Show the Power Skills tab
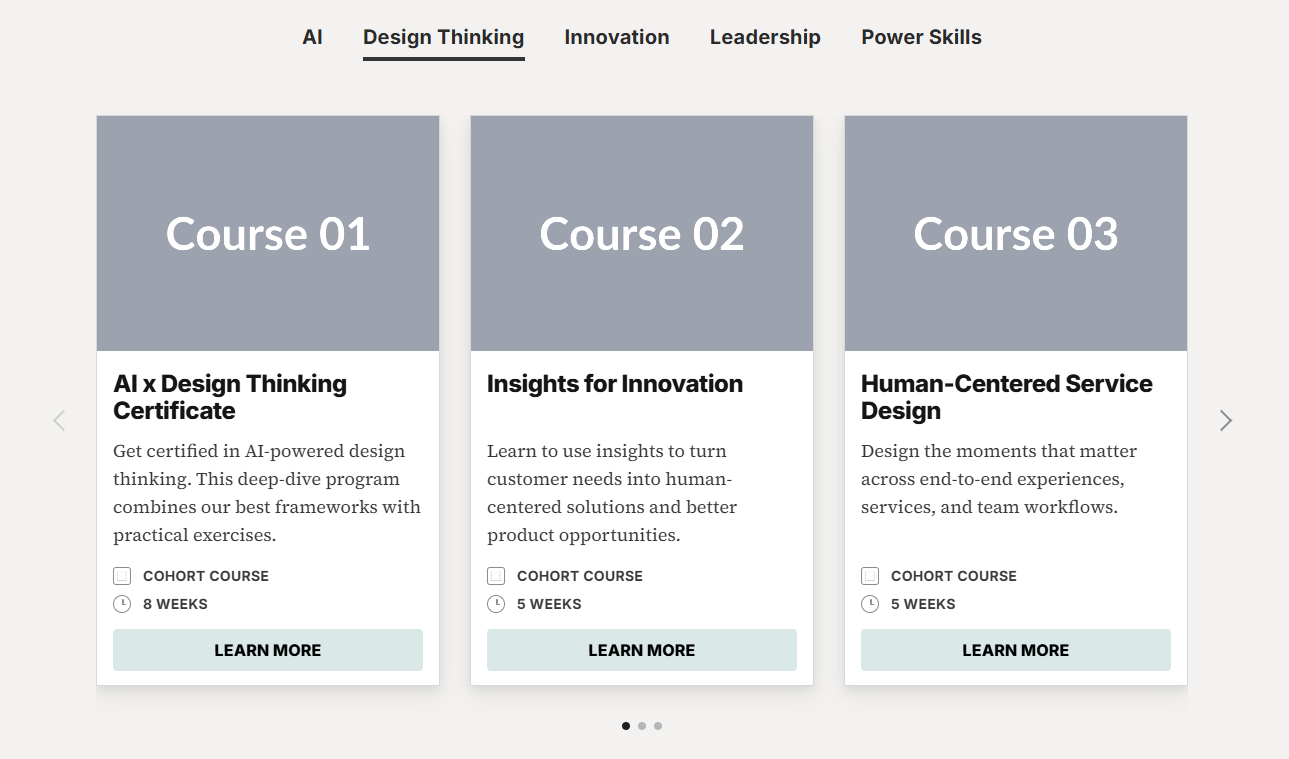The width and height of the screenshot is (1289, 759). (x=921, y=38)
